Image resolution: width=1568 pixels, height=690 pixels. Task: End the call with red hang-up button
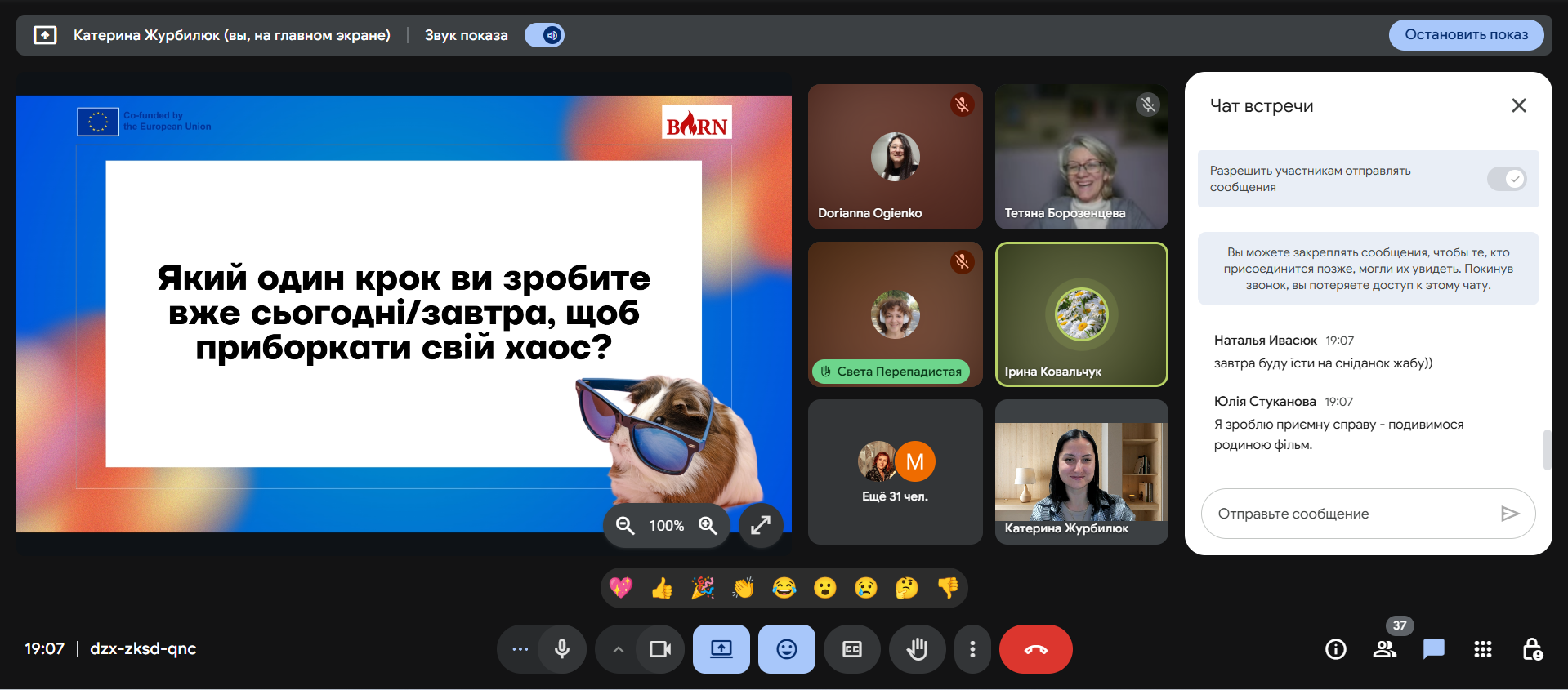[x=1035, y=649]
